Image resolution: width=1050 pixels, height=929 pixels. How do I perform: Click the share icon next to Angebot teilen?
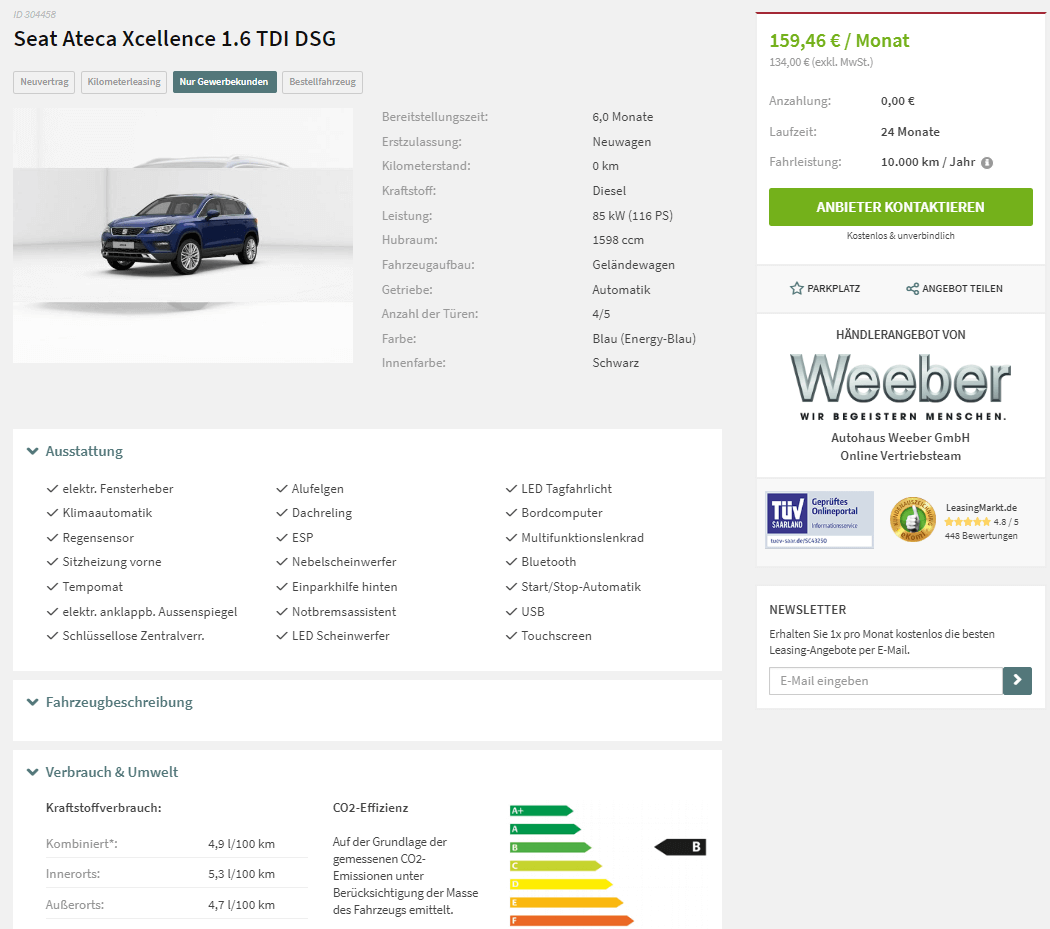[912, 289]
